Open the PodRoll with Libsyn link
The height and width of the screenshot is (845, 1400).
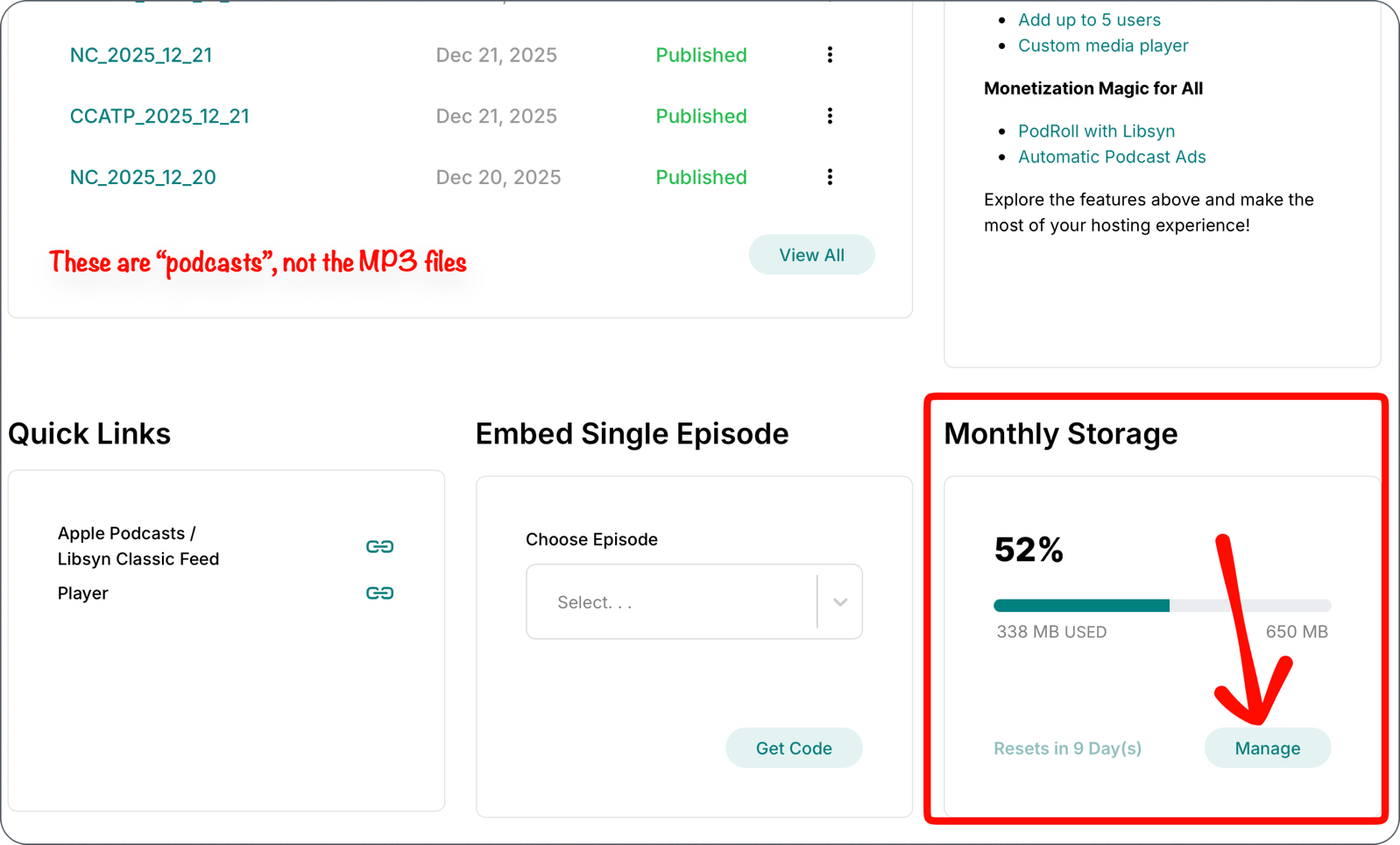point(1096,131)
